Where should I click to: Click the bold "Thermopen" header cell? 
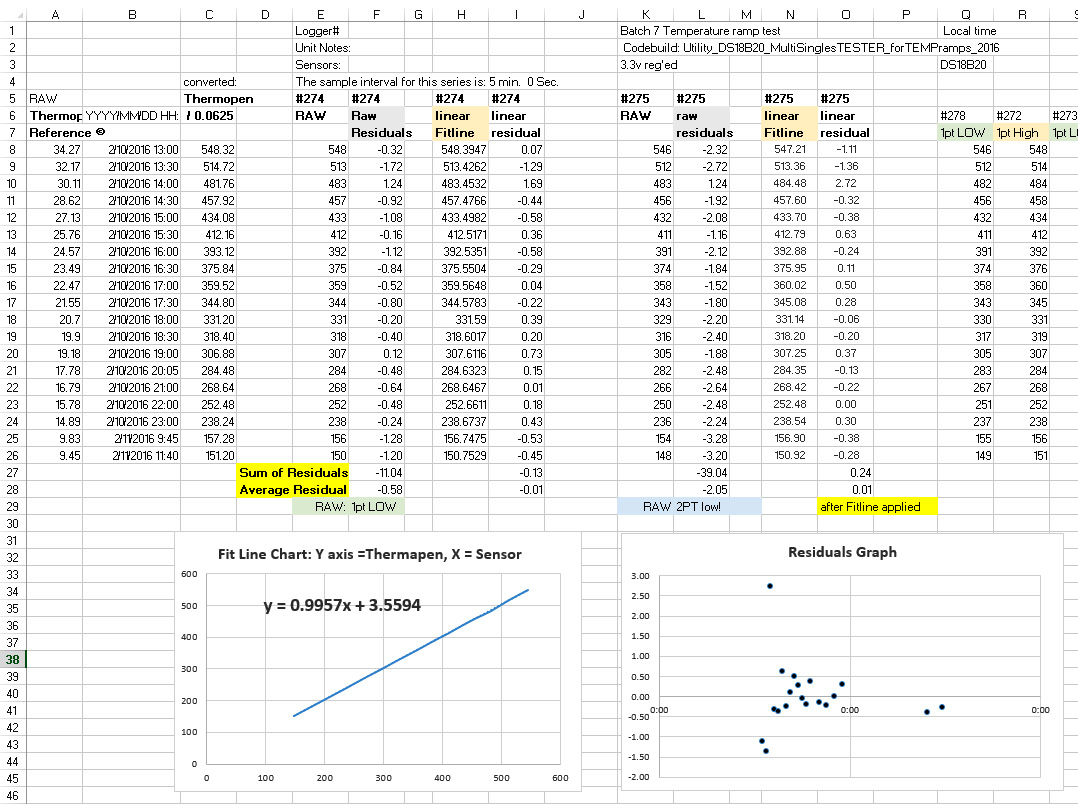pyautogui.click(x=219, y=99)
